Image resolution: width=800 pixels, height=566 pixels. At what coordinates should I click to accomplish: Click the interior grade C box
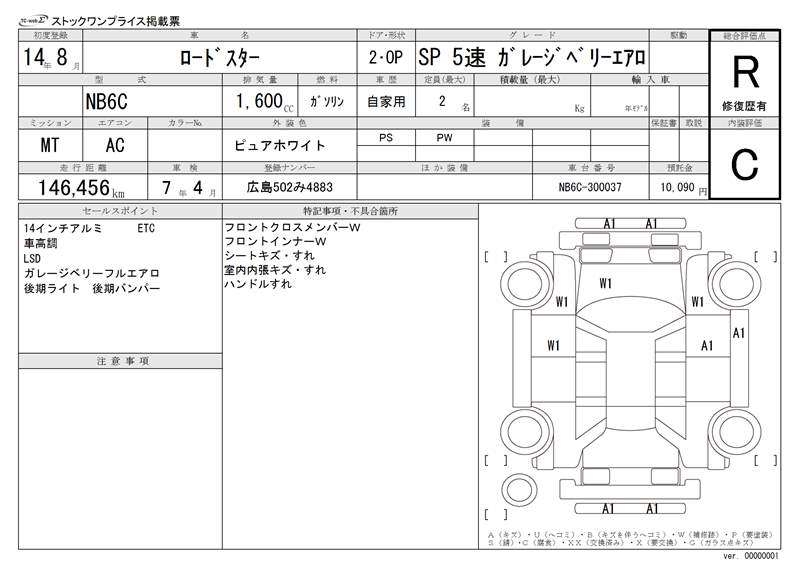click(744, 164)
